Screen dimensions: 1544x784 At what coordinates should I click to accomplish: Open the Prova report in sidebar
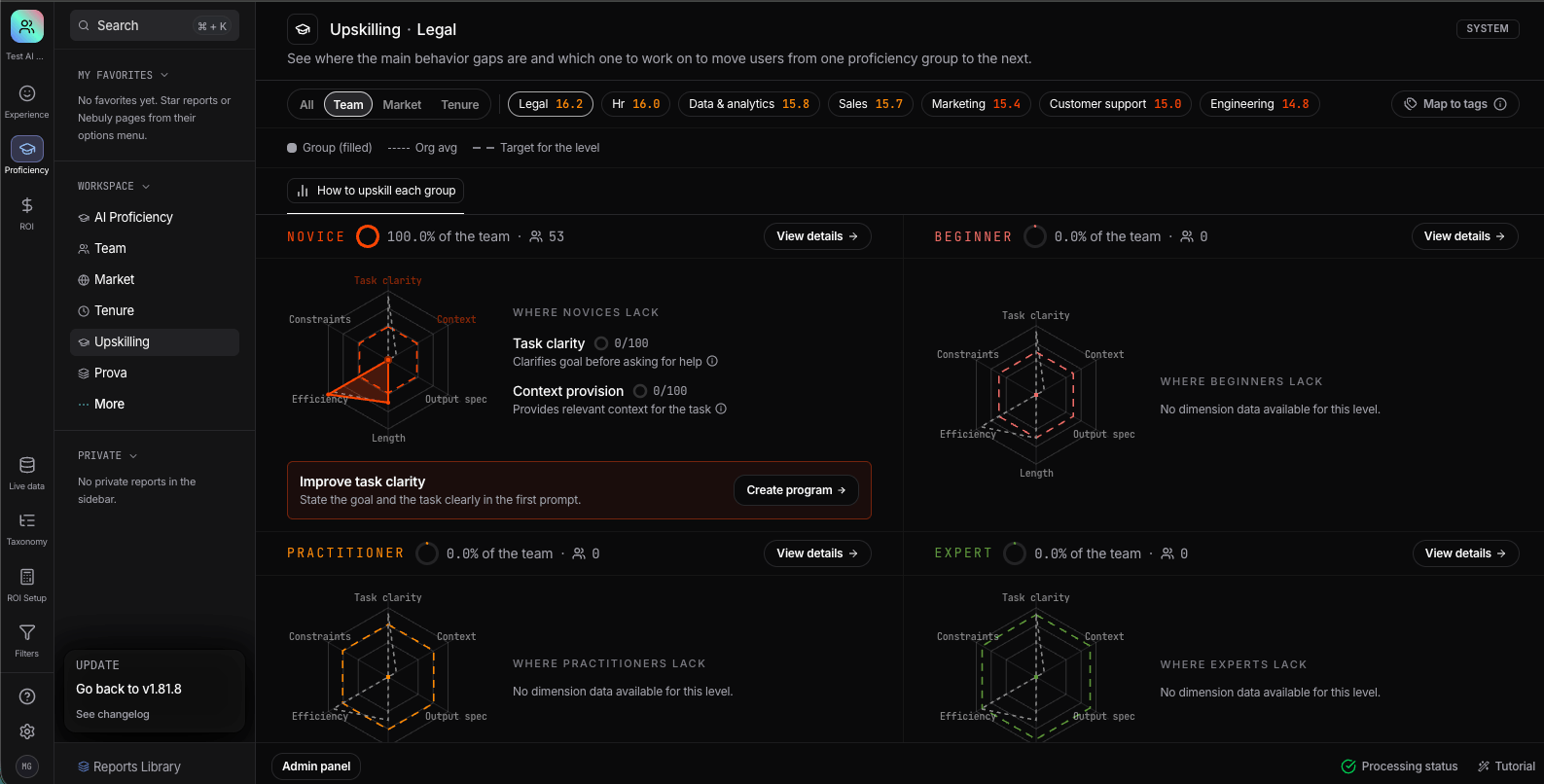coord(155,373)
